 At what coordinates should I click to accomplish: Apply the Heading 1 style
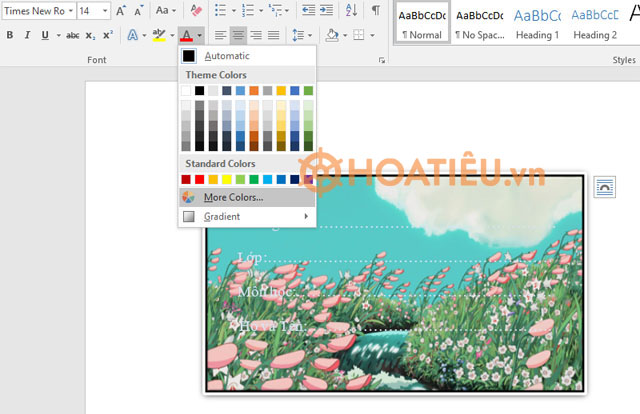[537, 23]
